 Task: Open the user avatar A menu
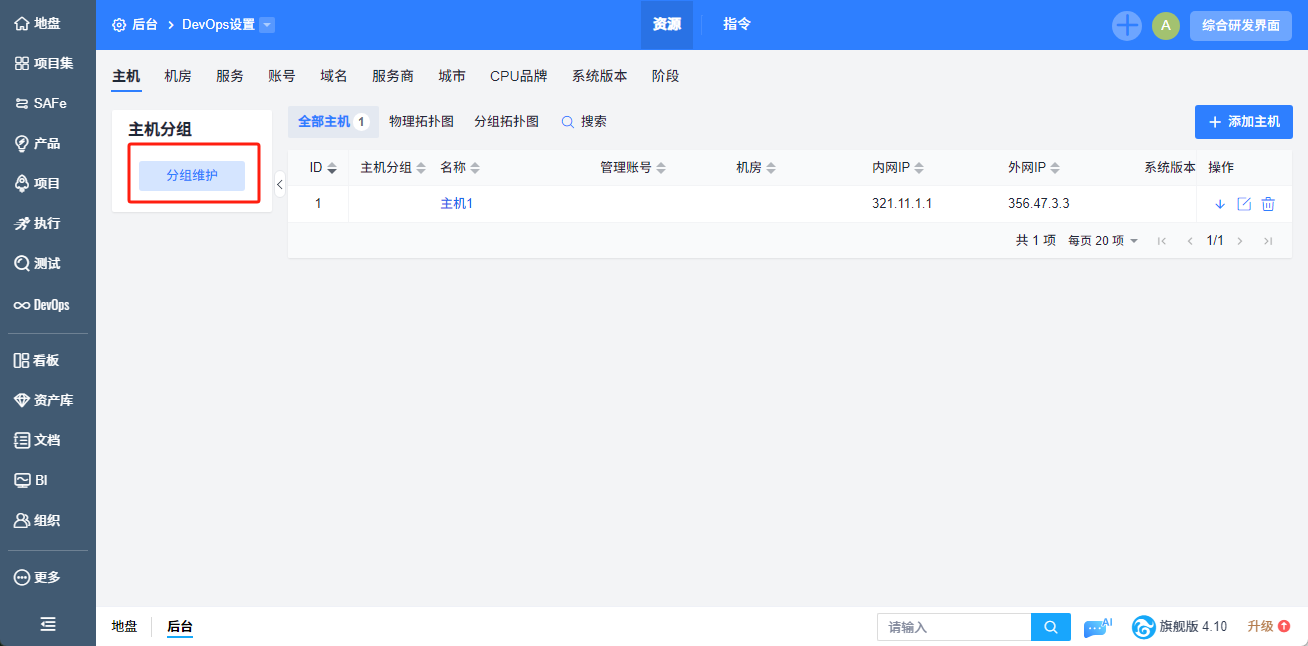tap(1165, 26)
